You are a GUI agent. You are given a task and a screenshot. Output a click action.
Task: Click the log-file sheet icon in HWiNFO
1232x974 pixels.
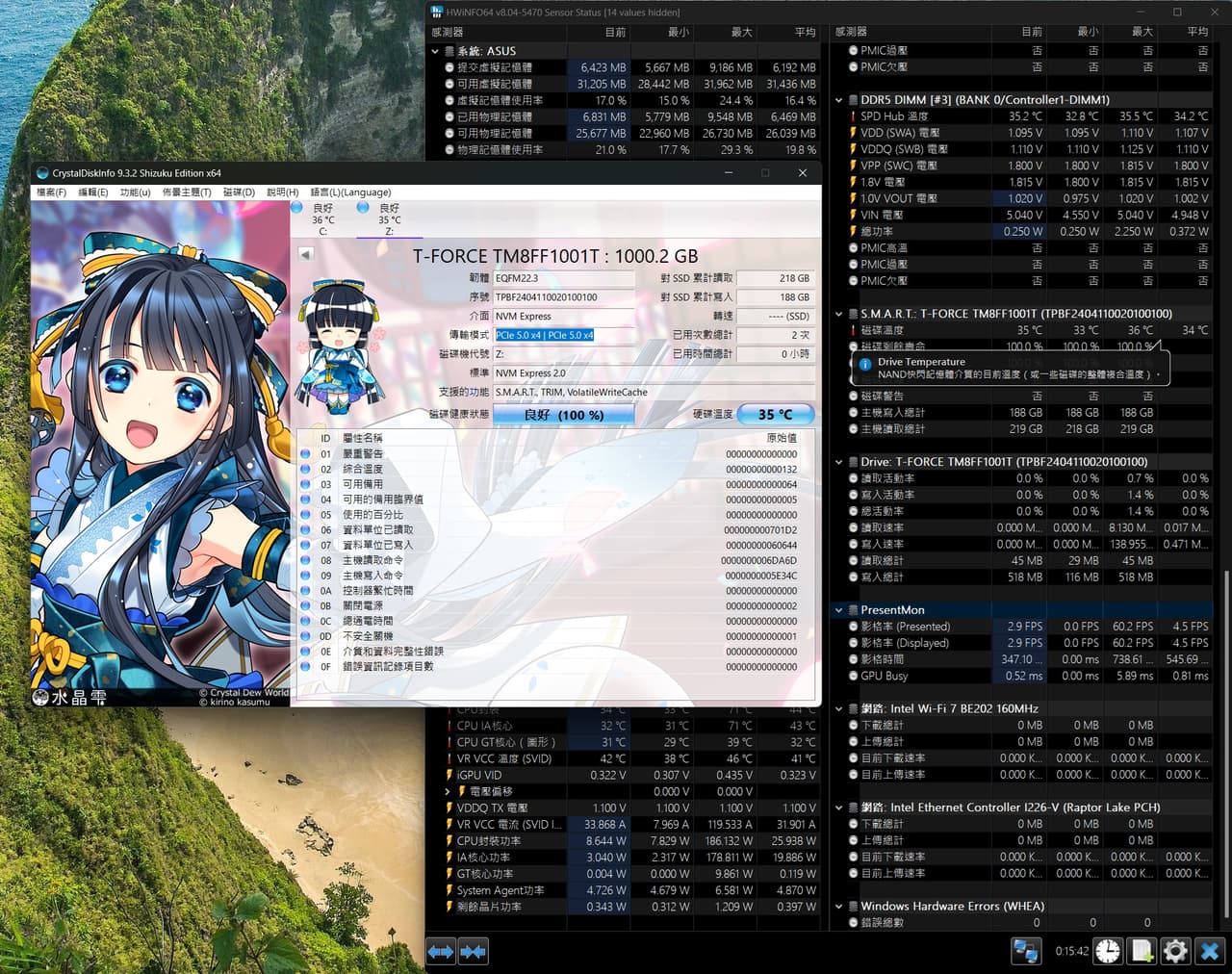[1142, 951]
